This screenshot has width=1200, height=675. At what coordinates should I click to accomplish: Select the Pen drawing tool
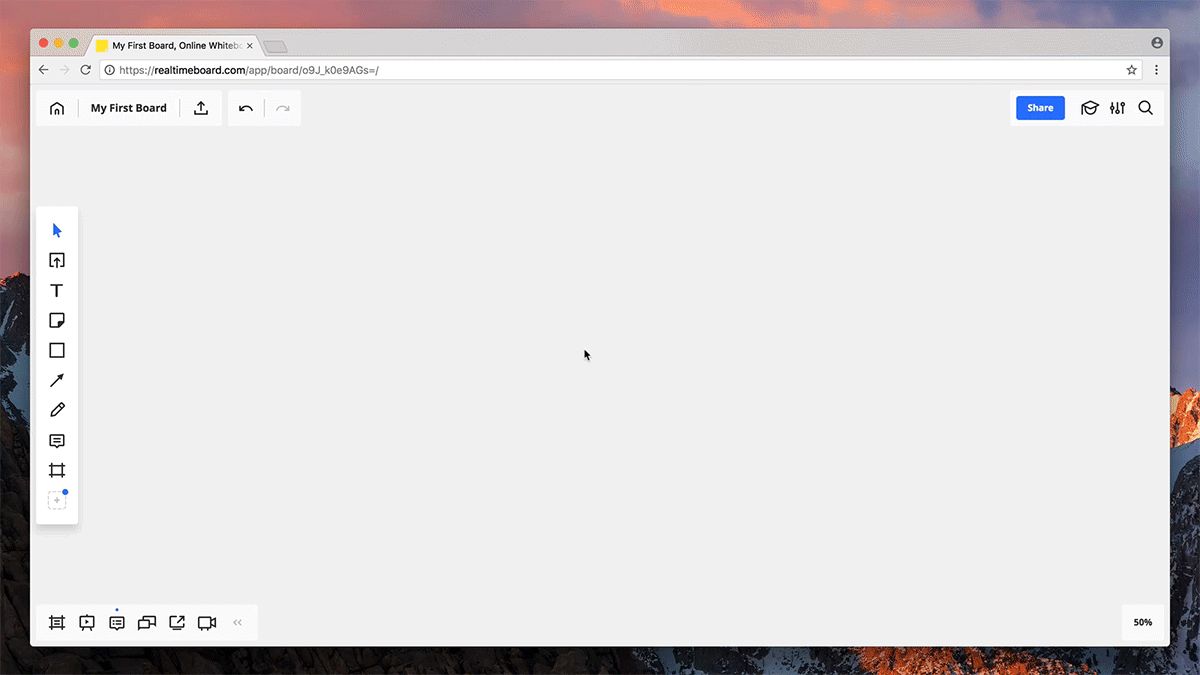point(57,410)
